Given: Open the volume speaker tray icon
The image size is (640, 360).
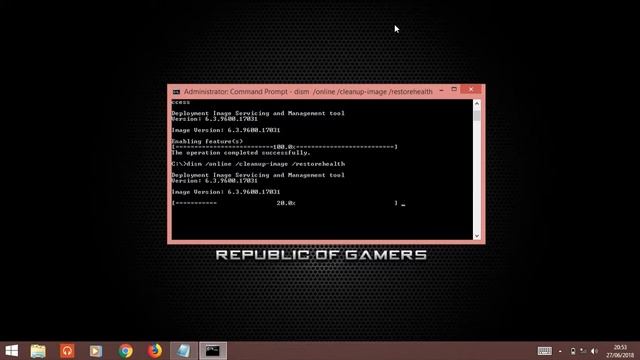Looking at the screenshot, I should pyautogui.click(x=594, y=351).
